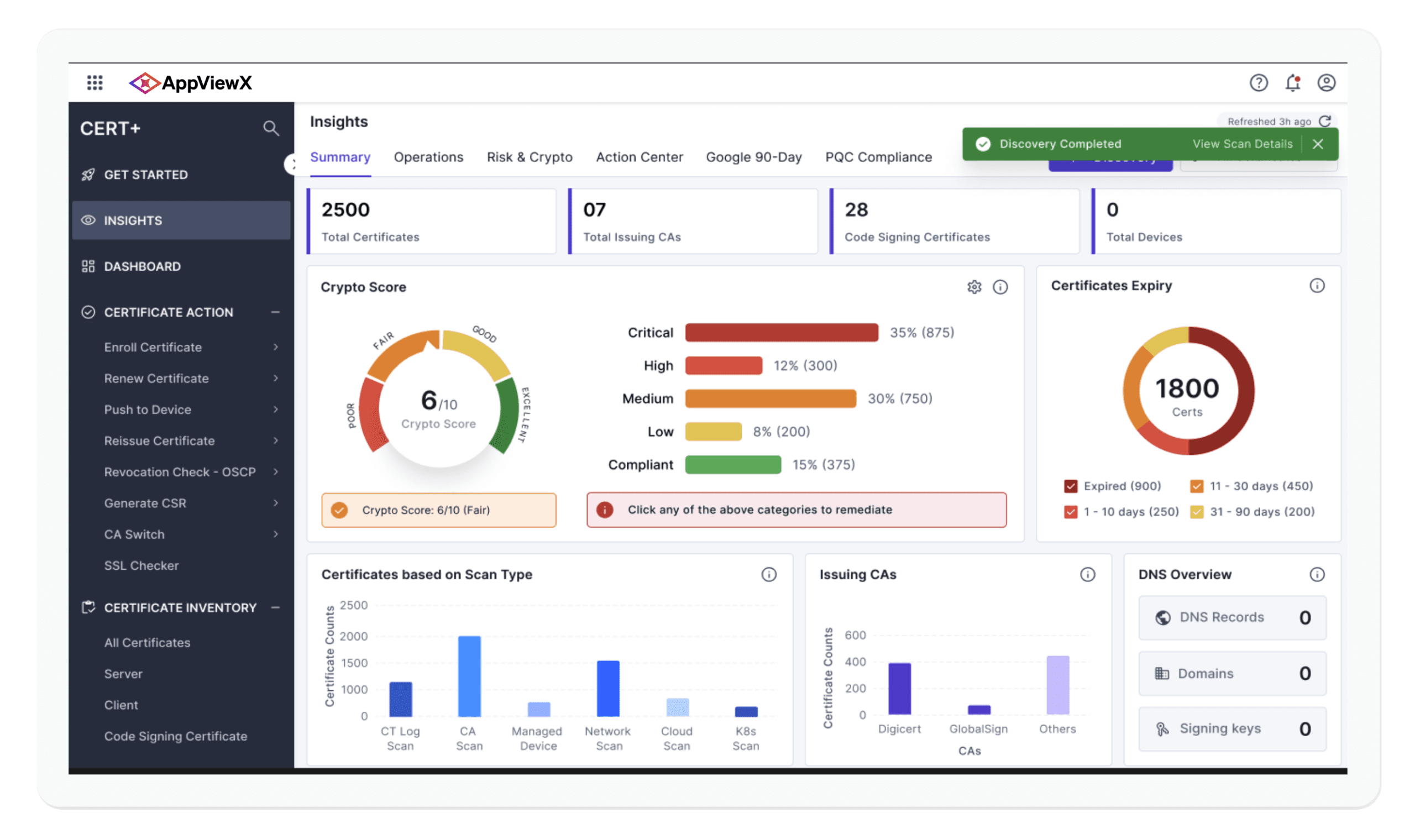This screenshot has width=1415, height=840.
Task: Open SSL Checker in sidebar
Action: 141,565
